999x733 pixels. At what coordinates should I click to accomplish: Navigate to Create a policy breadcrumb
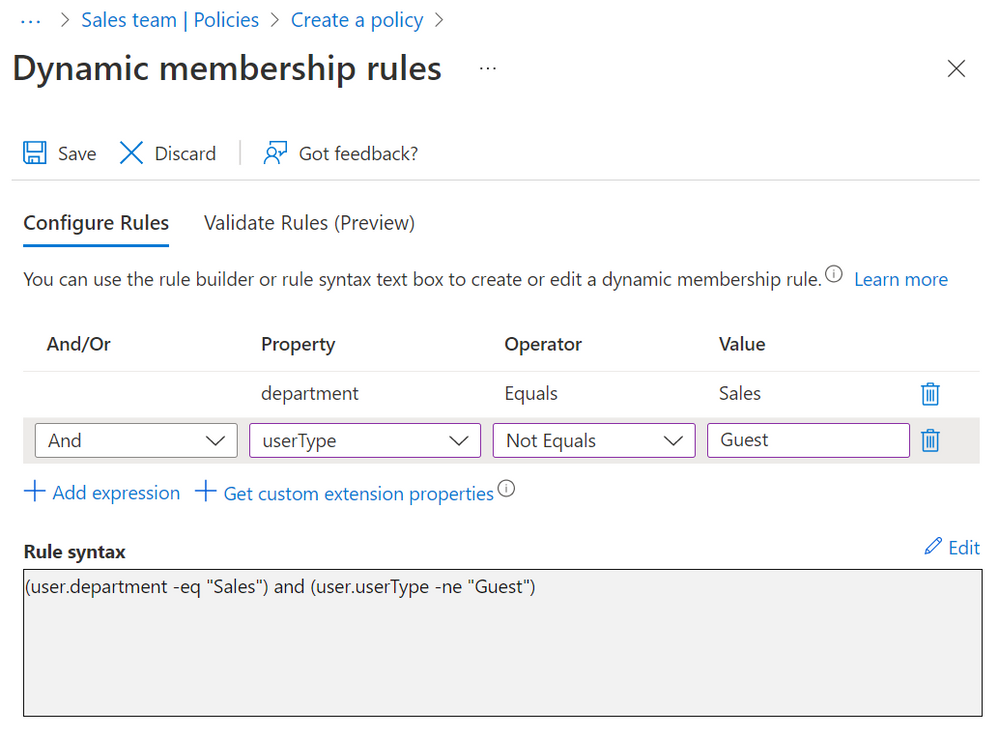coord(356,19)
